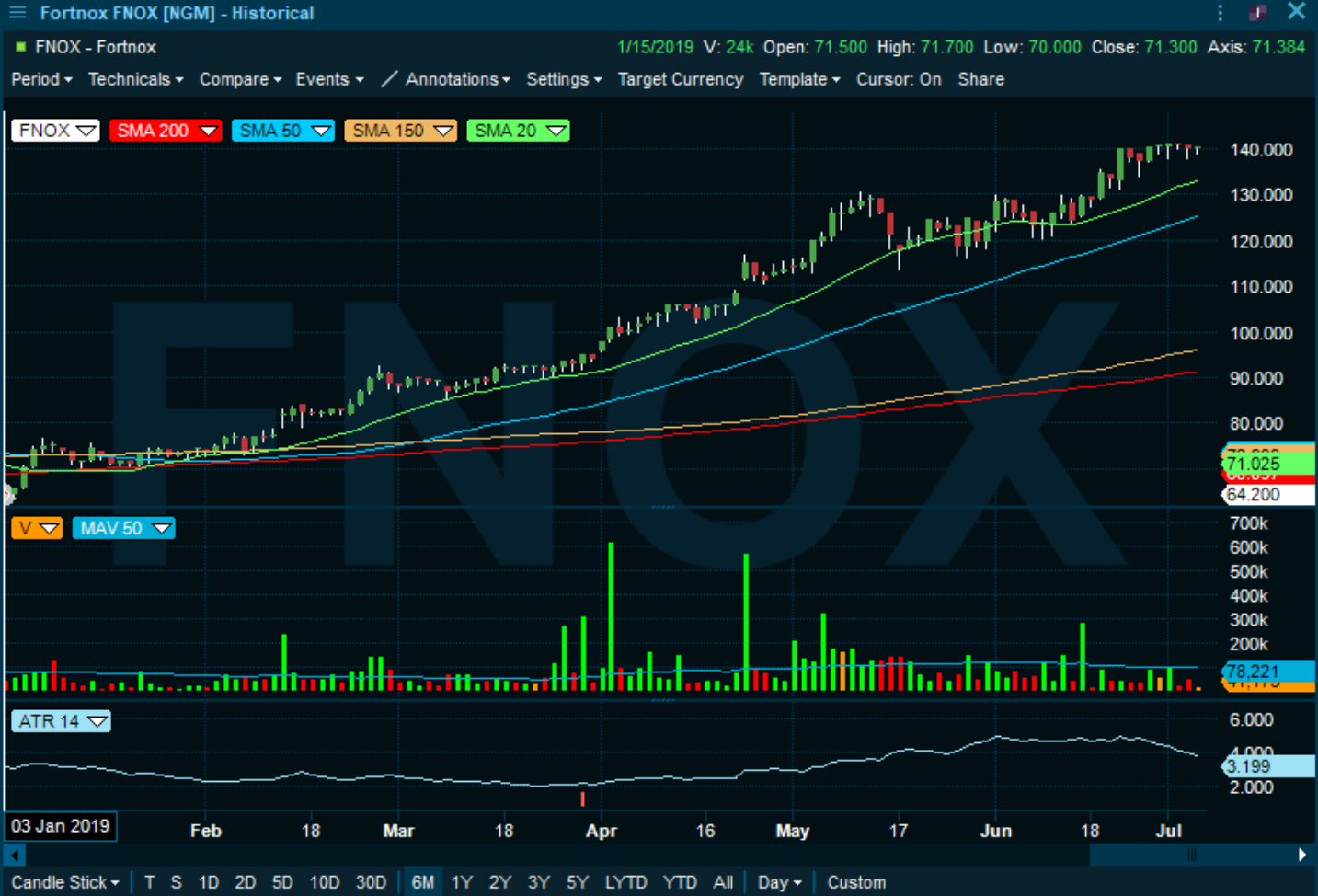Click the 3.199 ATR axis tag
Image resolution: width=1318 pixels, height=896 pixels.
click(x=1267, y=766)
